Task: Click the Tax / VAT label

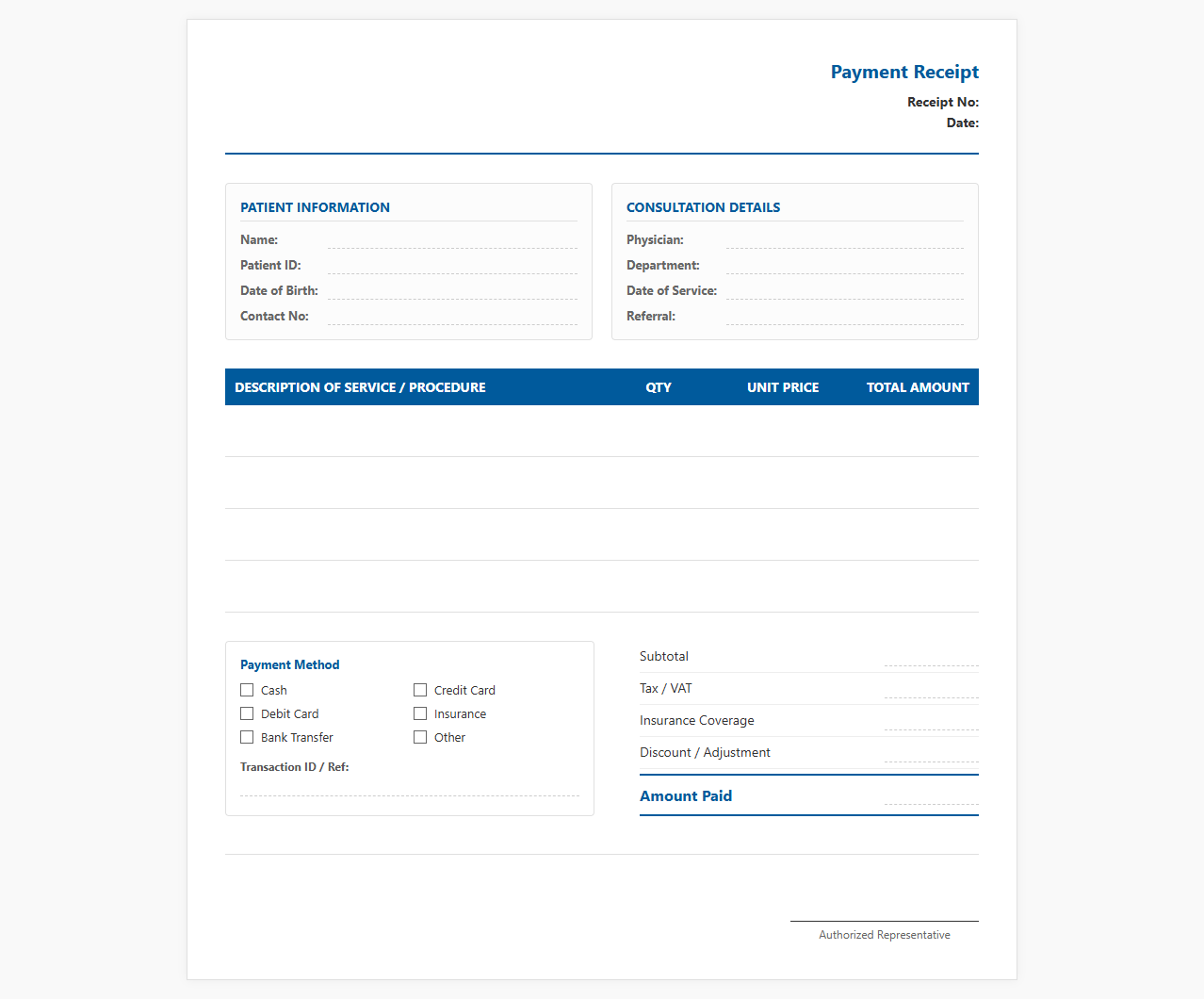Action: pos(666,688)
